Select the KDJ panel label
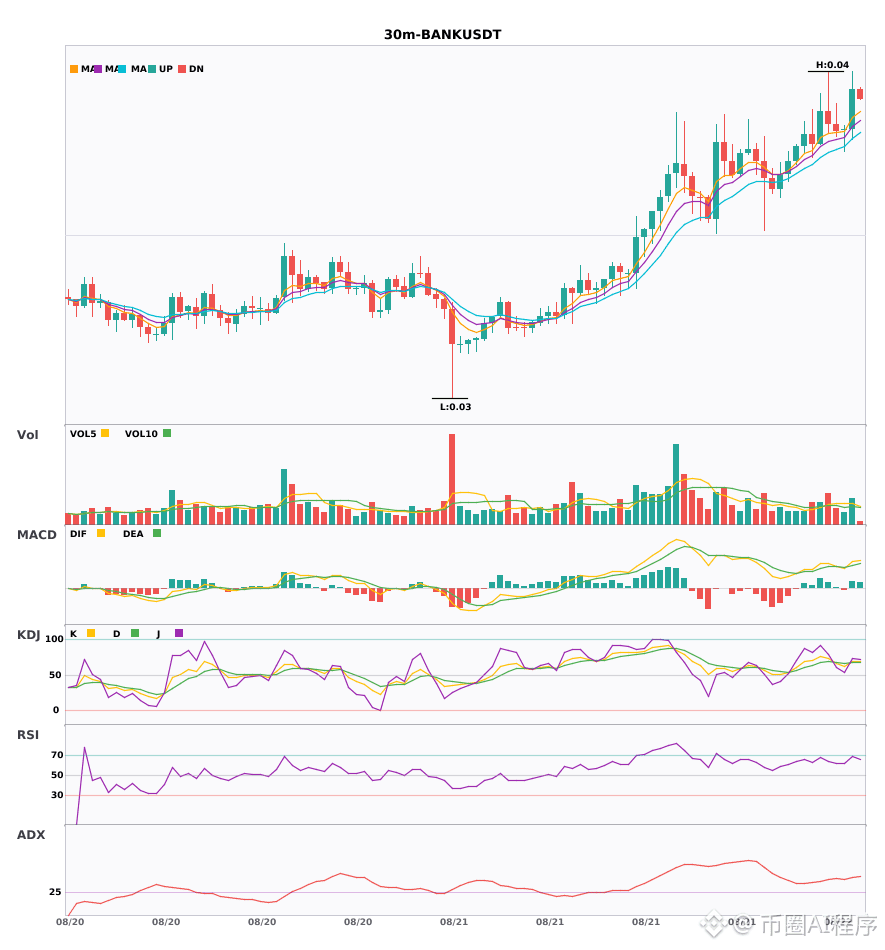 (x=28, y=635)
